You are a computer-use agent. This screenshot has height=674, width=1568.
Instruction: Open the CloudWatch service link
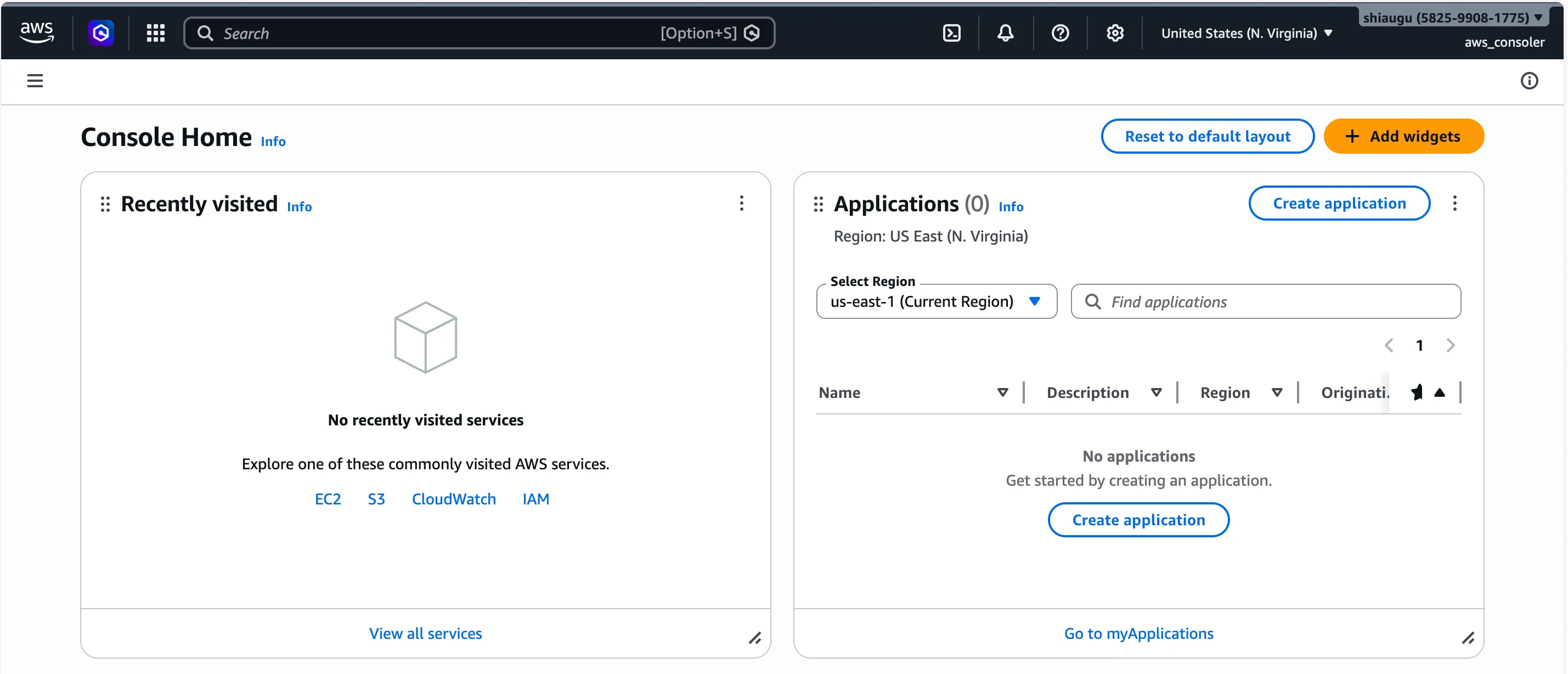(x=454, y=499)
